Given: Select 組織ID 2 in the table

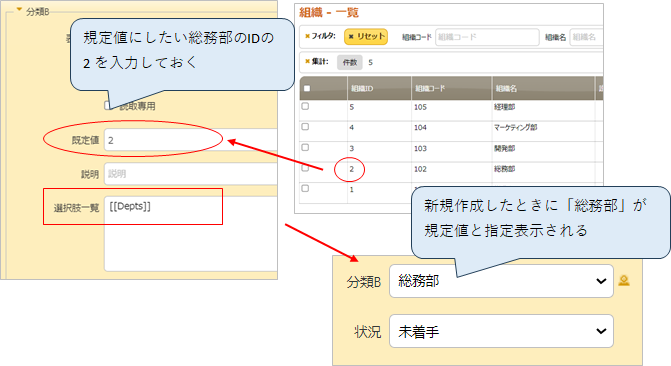Looking at the screenshot, I should 351,169.
